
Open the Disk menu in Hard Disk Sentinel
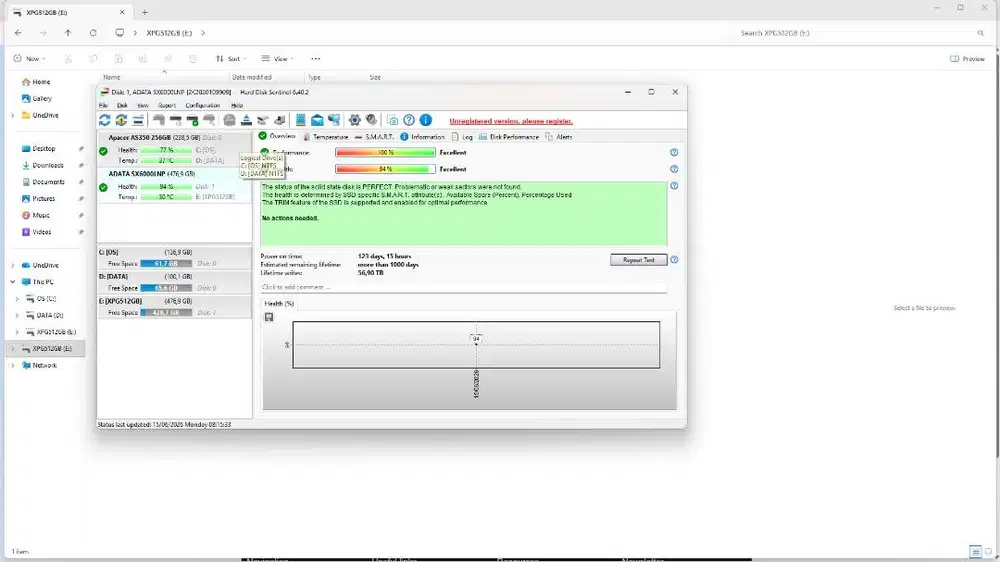pyautogui.click(x=122, y=105)
